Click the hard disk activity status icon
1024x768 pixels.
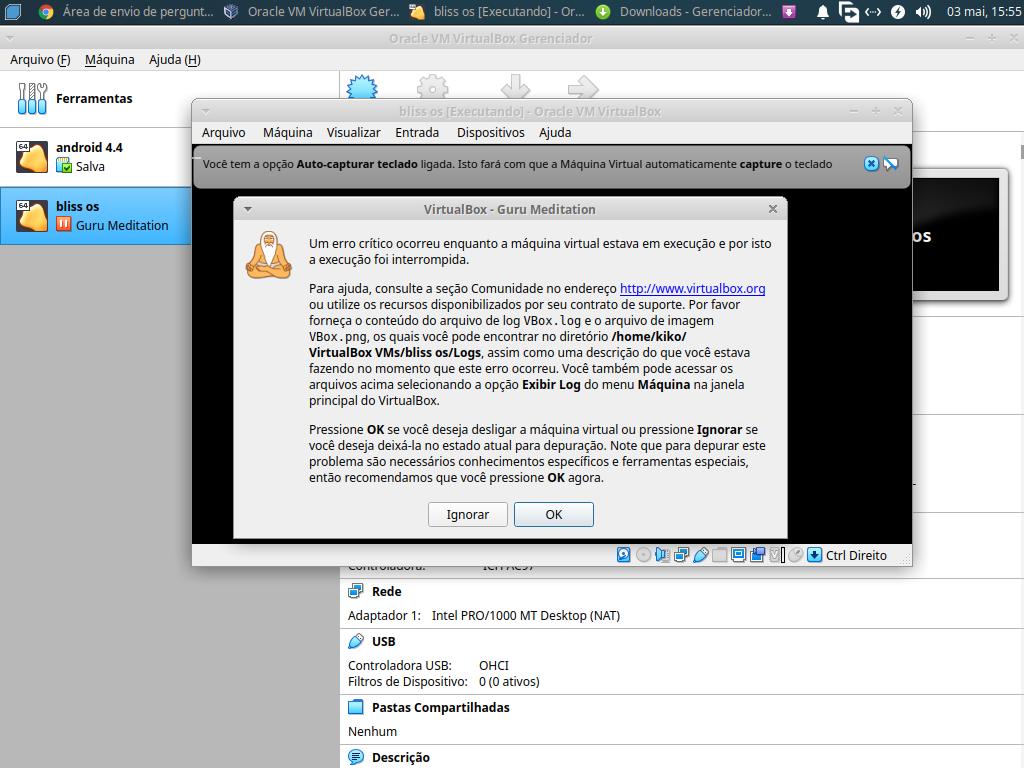[624, 555]
